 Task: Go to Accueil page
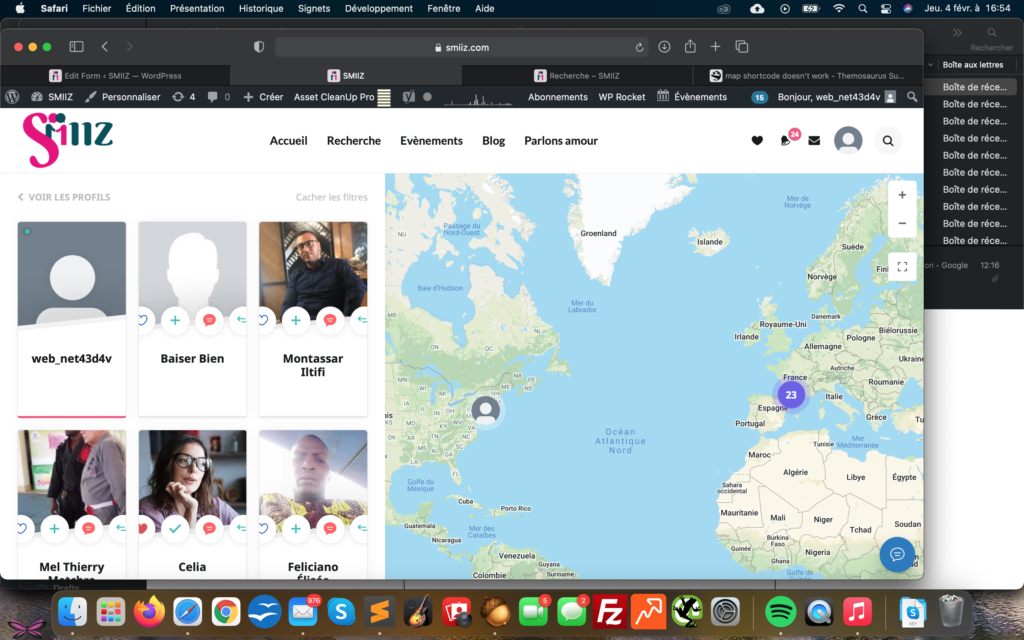[288, 140]
